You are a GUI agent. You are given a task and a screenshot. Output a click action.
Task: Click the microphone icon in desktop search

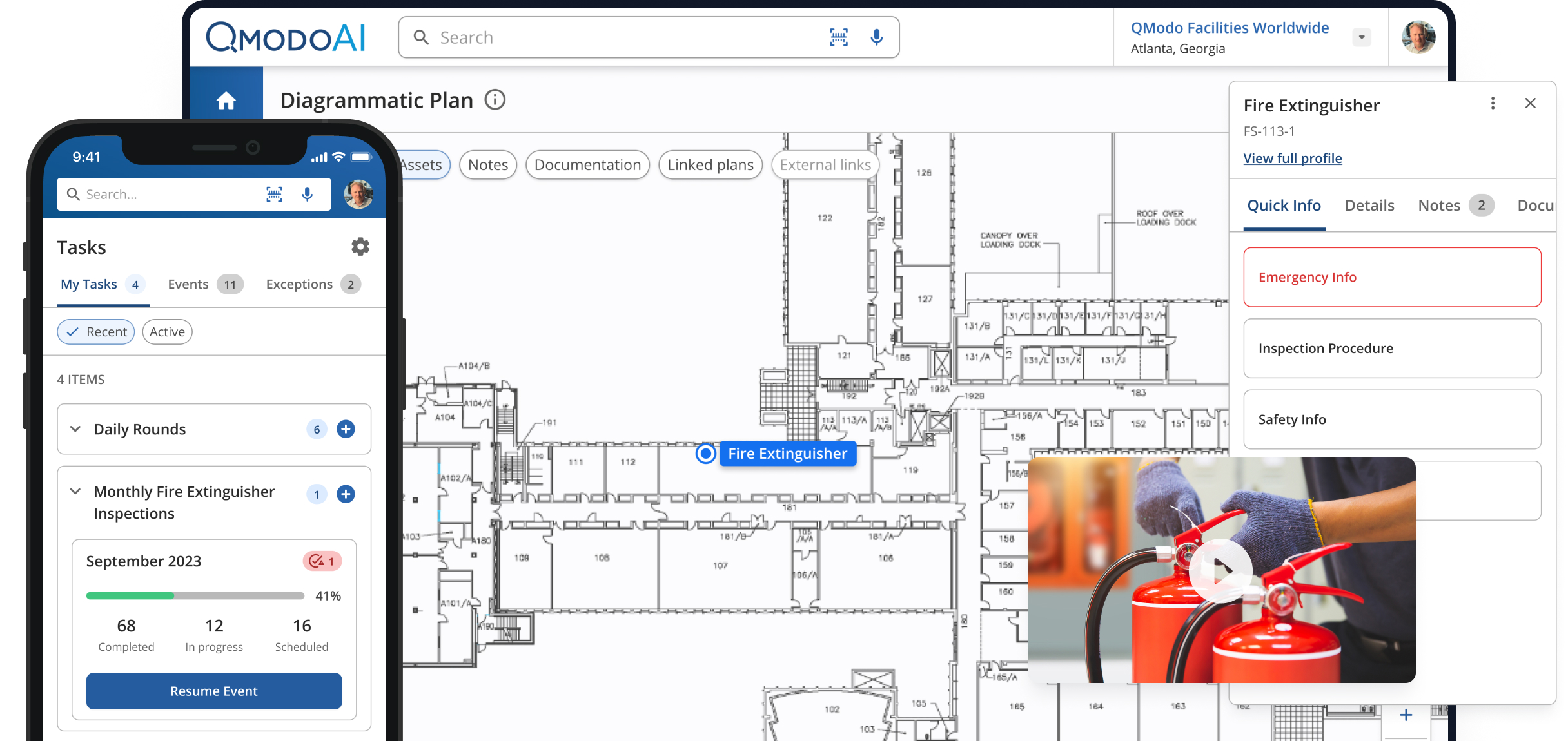[x=876, y=37]
